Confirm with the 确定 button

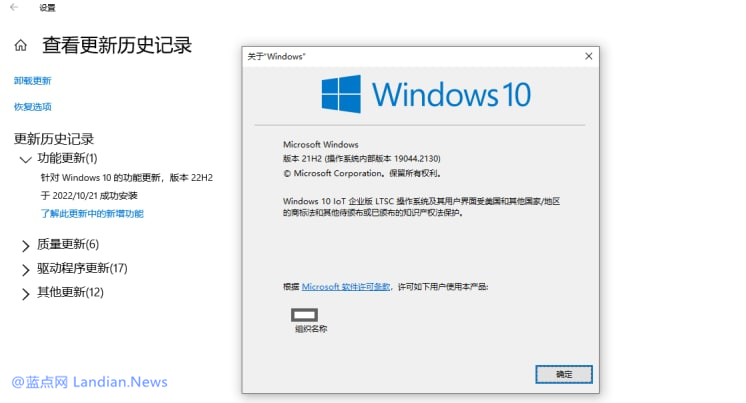(564, 374)
